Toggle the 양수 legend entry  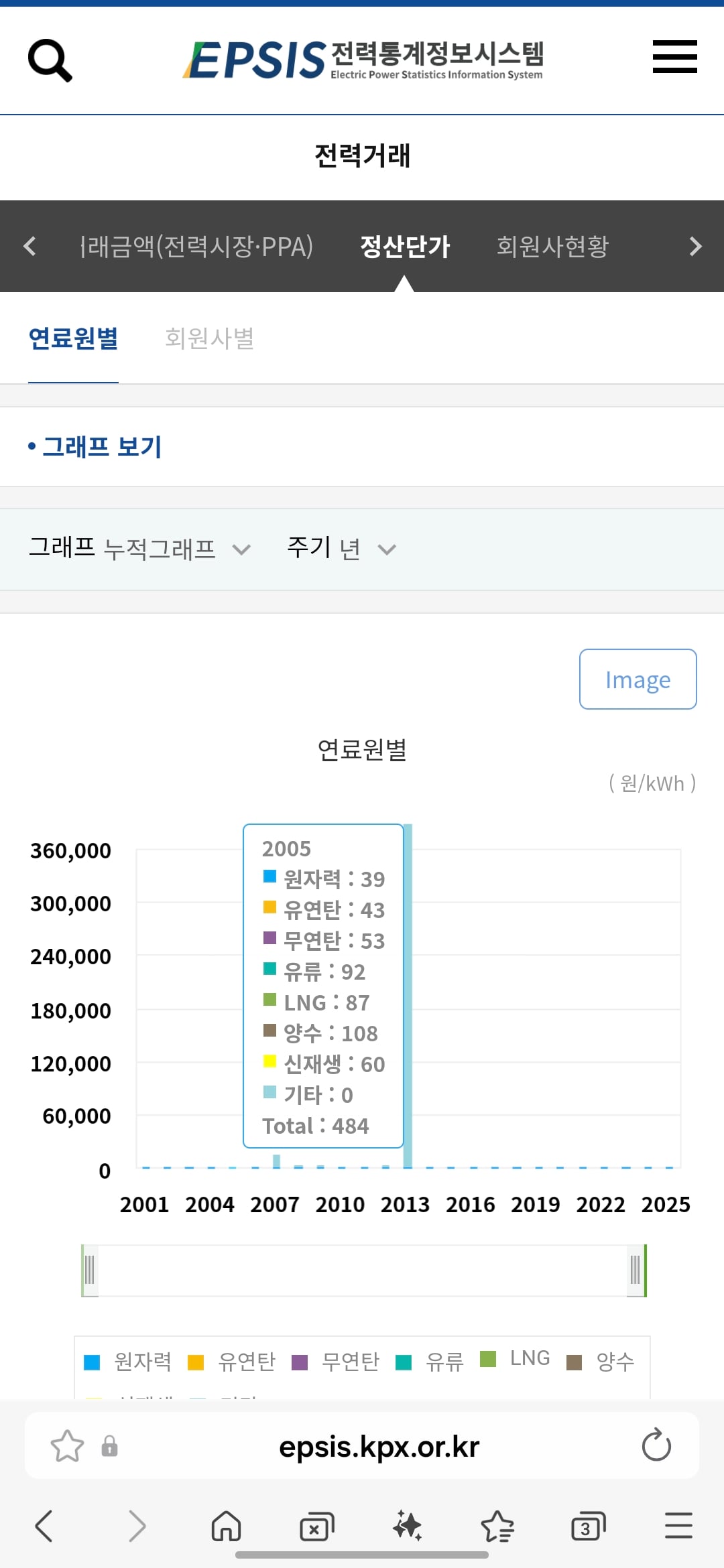[601, 1361]
